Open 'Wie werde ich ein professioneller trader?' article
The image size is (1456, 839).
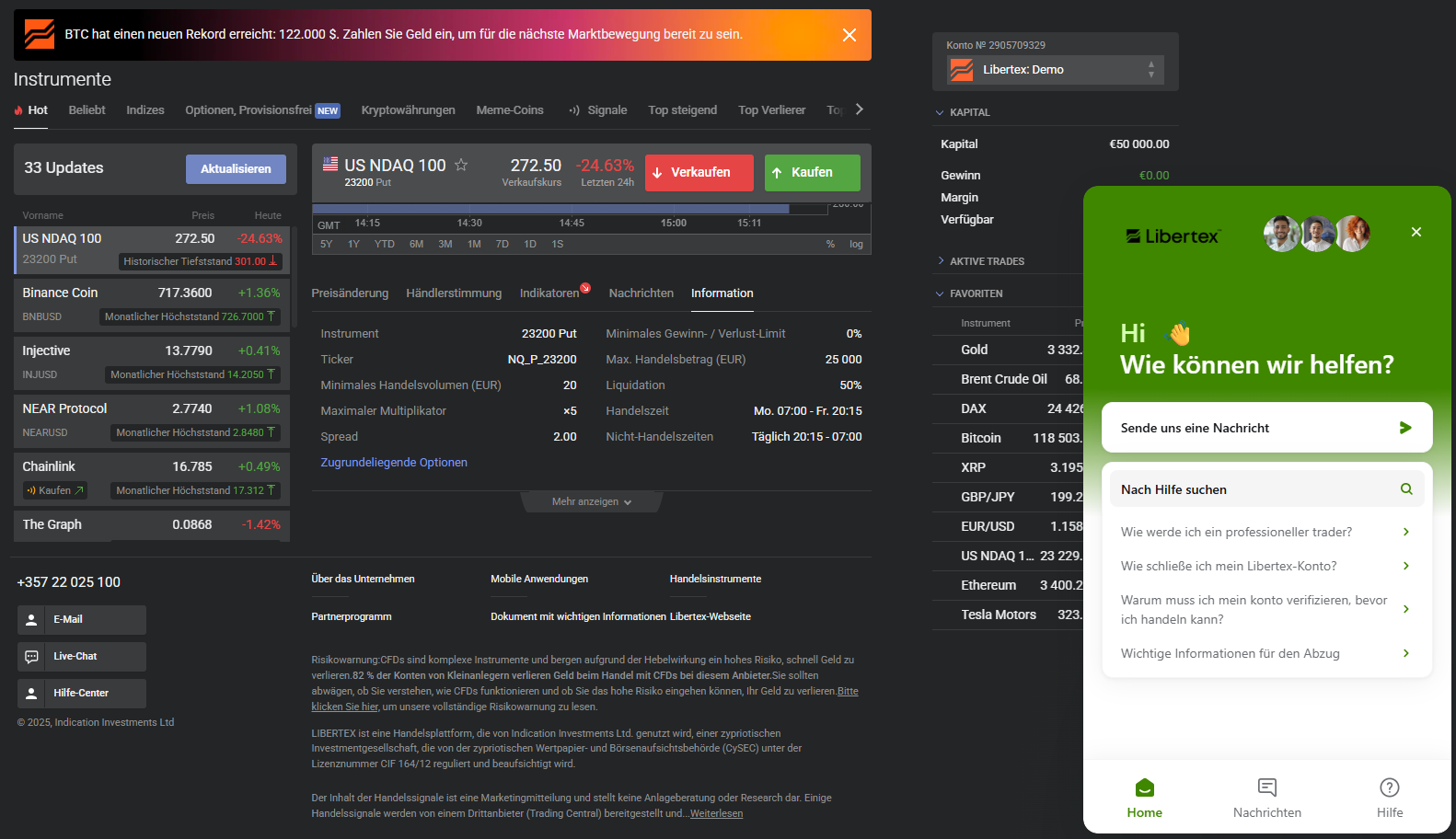point(1266,532)
